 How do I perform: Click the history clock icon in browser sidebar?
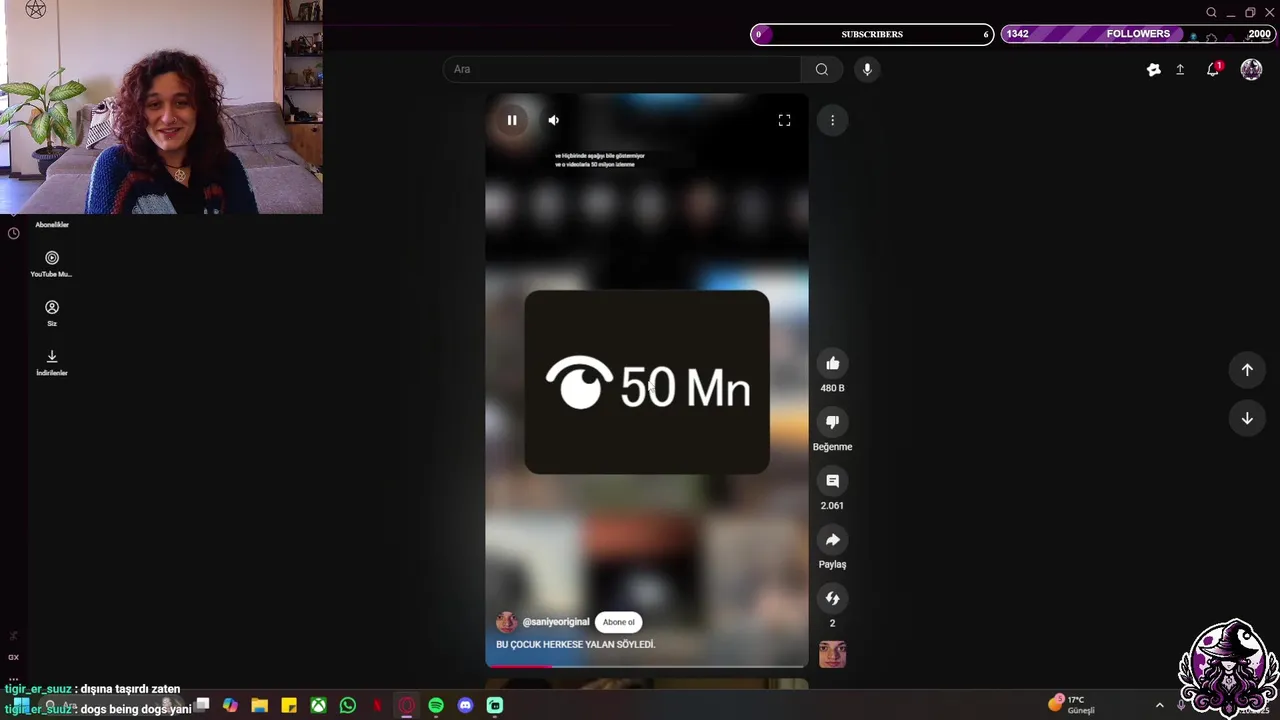click(x=13, y=233)
